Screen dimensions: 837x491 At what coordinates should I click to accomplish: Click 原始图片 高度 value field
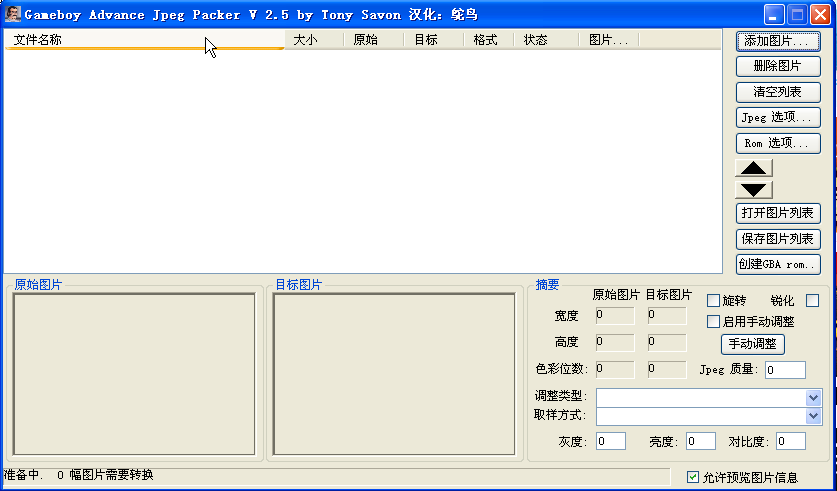(615, 343)
